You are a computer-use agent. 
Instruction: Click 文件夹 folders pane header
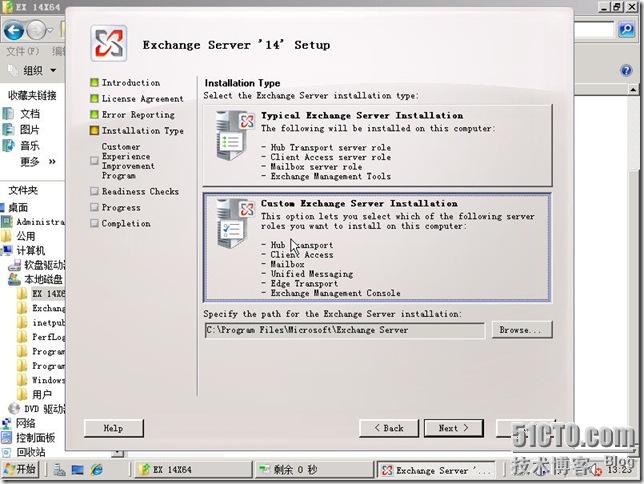(x=23, y=190)
